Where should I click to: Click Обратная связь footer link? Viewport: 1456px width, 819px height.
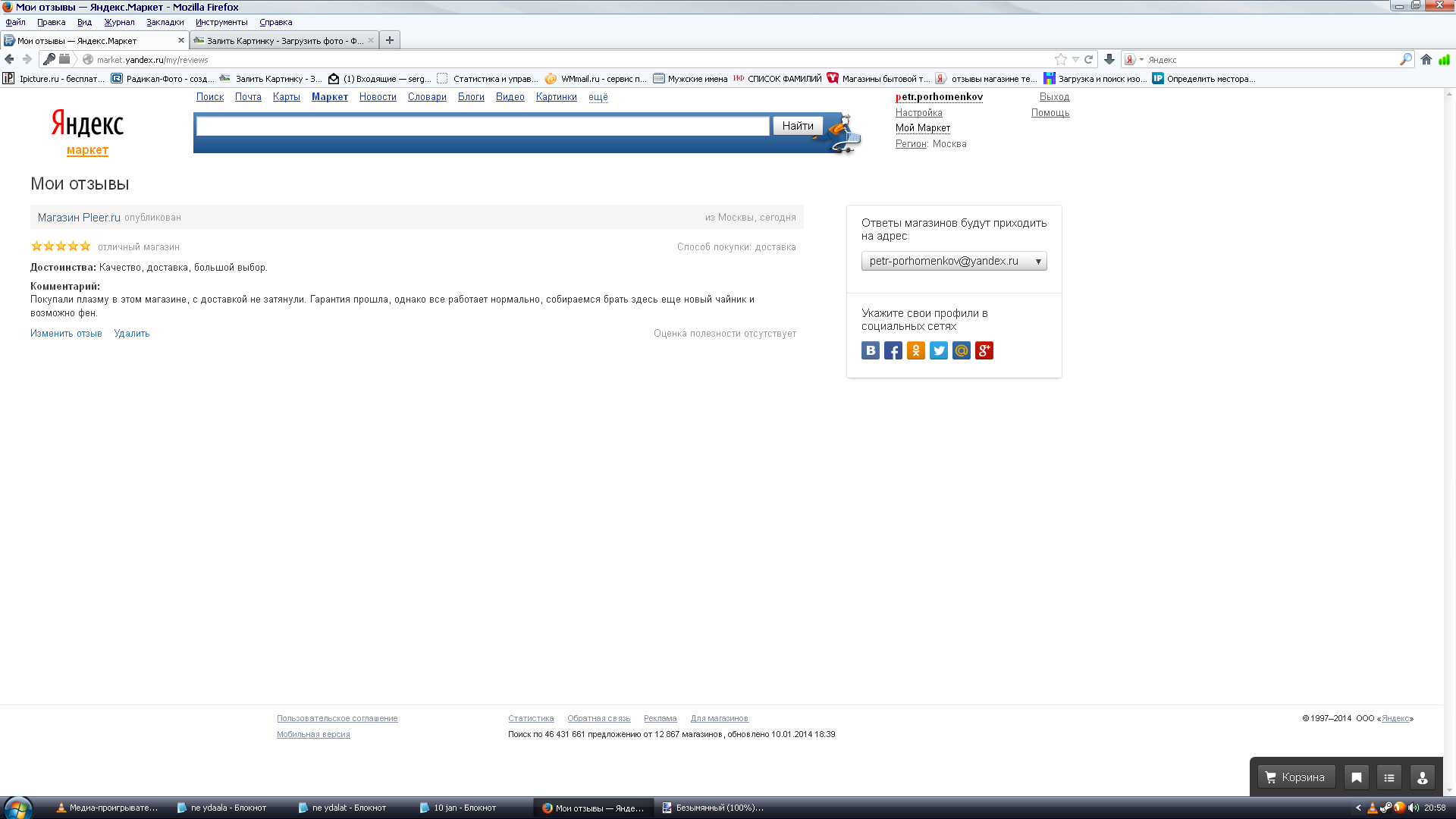[x=598, y=719]
